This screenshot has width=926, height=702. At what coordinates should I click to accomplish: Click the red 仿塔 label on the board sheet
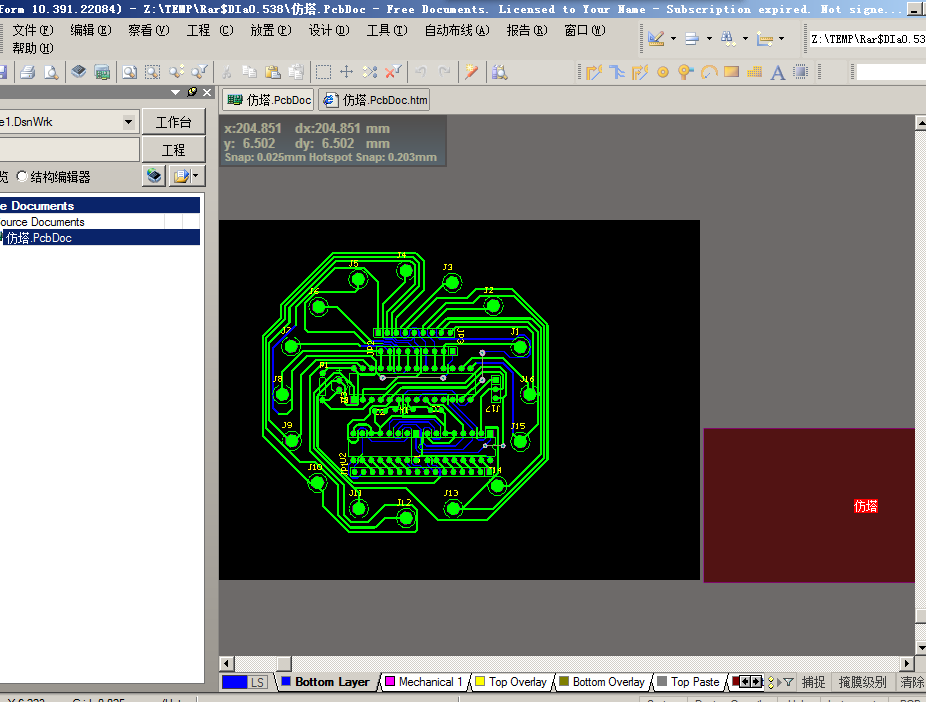pyautogui.click(x=866, y=506)
